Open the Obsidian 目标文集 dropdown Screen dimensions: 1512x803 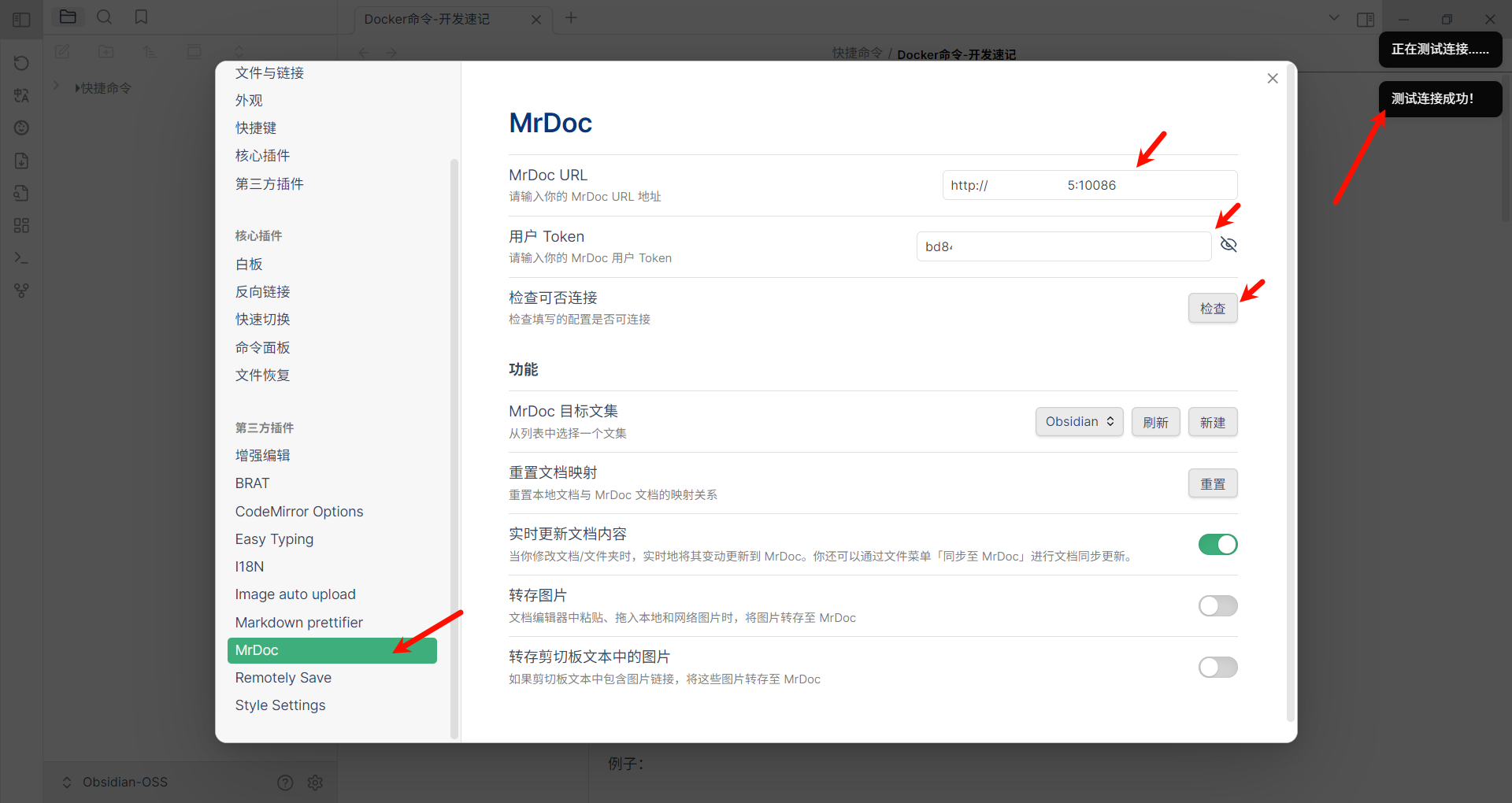pyautogui.click(x=1079, y=422)
